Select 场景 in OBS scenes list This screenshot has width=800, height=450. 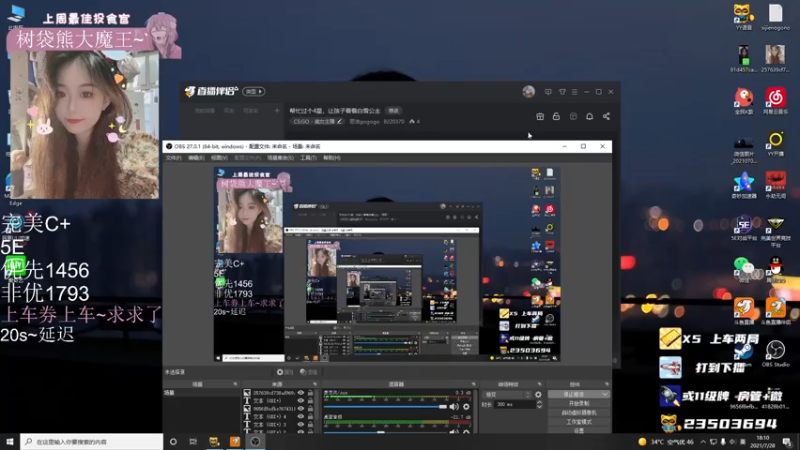[x=202, y=393]
